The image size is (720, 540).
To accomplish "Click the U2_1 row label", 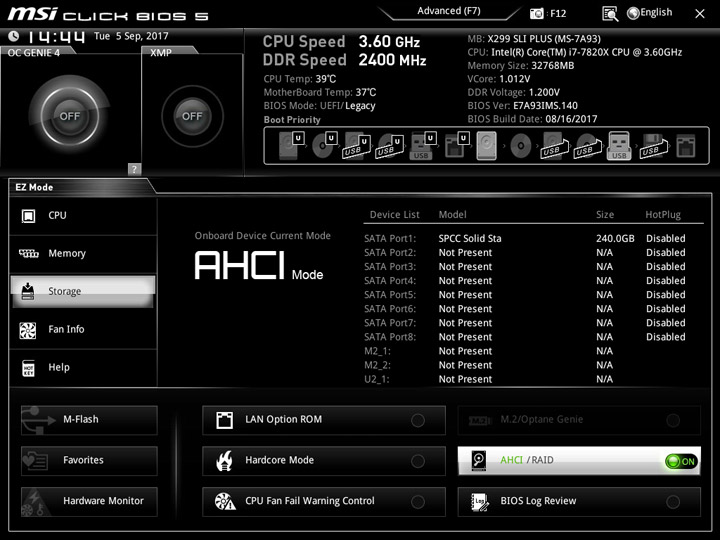I will click(377, 379).
